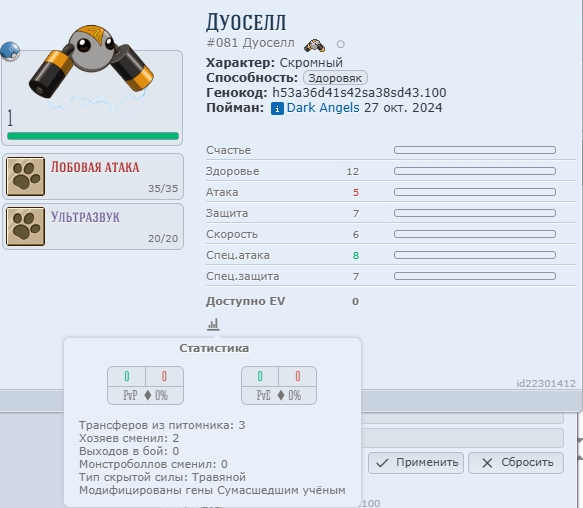This screenshot has width=583, height=508.
Task: Click the PvE losses counter in red
Action: 297,376
